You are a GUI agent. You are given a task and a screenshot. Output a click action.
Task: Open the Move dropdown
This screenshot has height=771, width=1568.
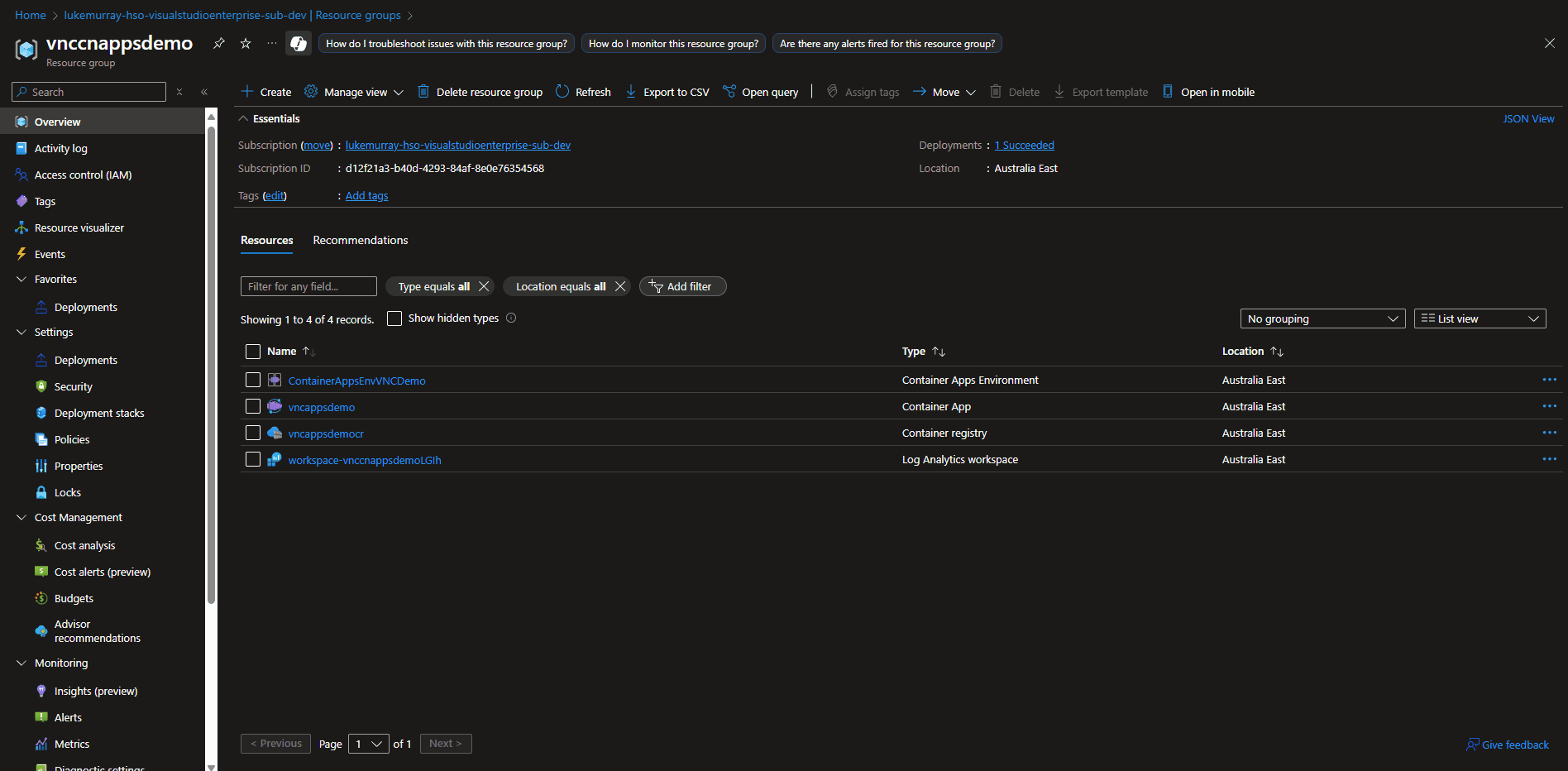click(944, 92)
